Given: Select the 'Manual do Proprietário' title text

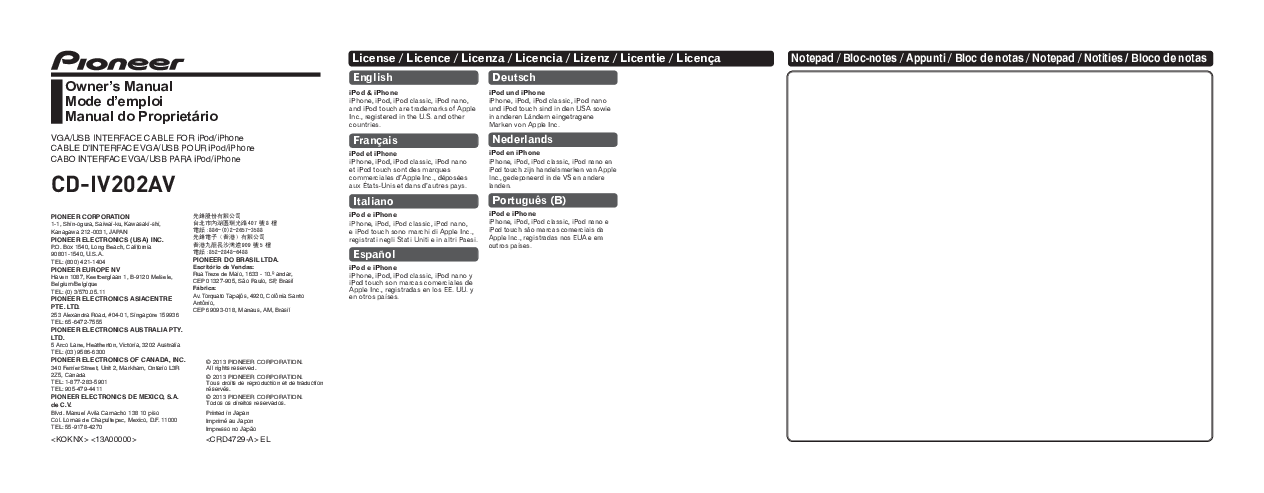Looking at the screenshot, I should tap(141, 117).
